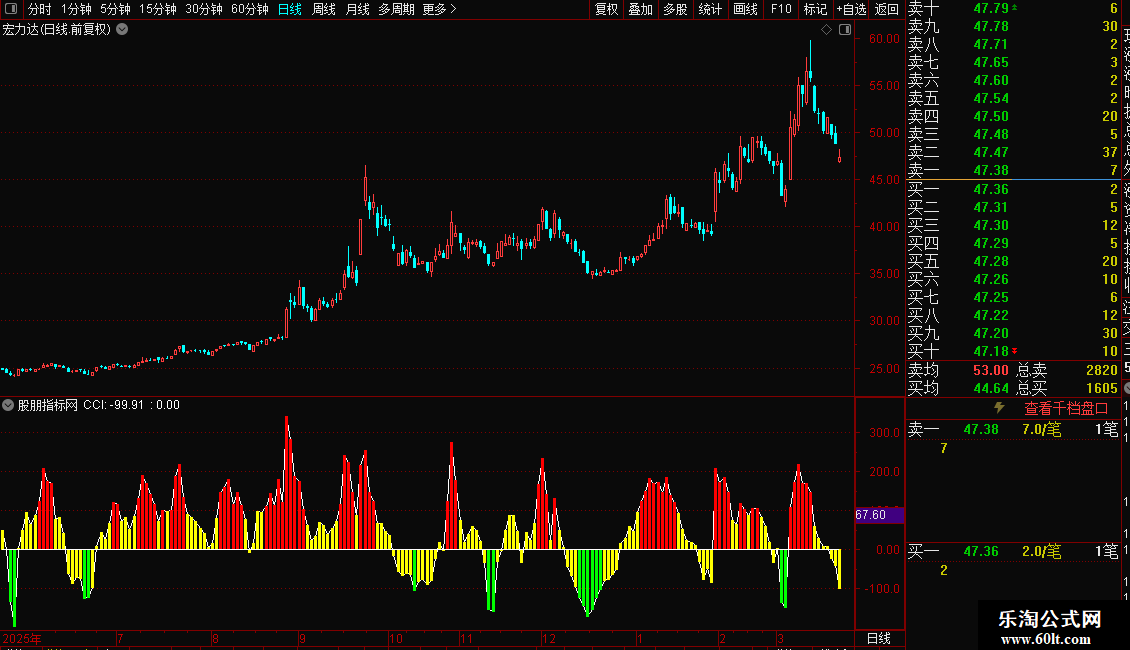Click the 2.0/笔 buy detail value

tap(1041, 551)
